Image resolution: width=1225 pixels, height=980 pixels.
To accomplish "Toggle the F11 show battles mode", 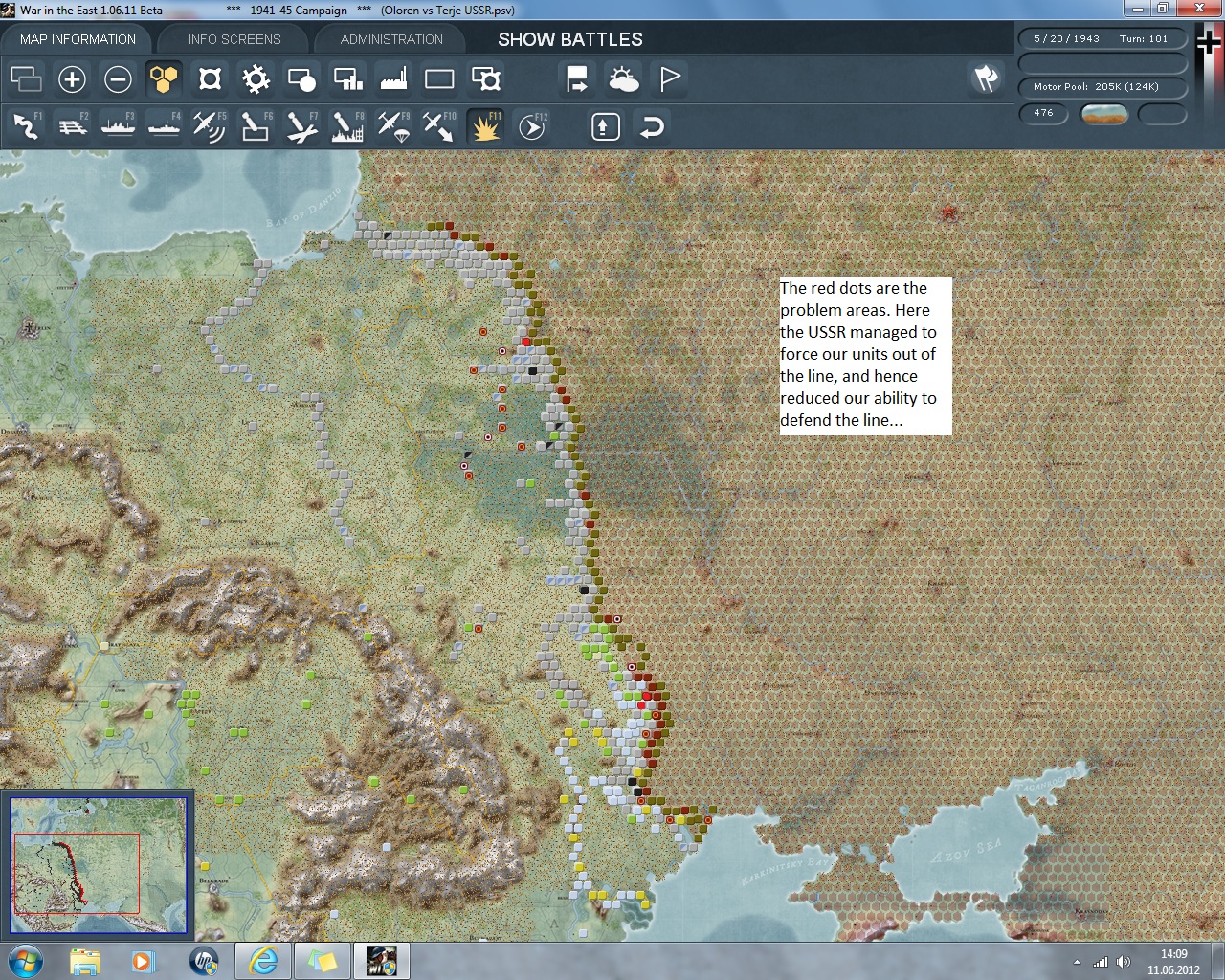I will pyautogui.click(x=485, y=126).
